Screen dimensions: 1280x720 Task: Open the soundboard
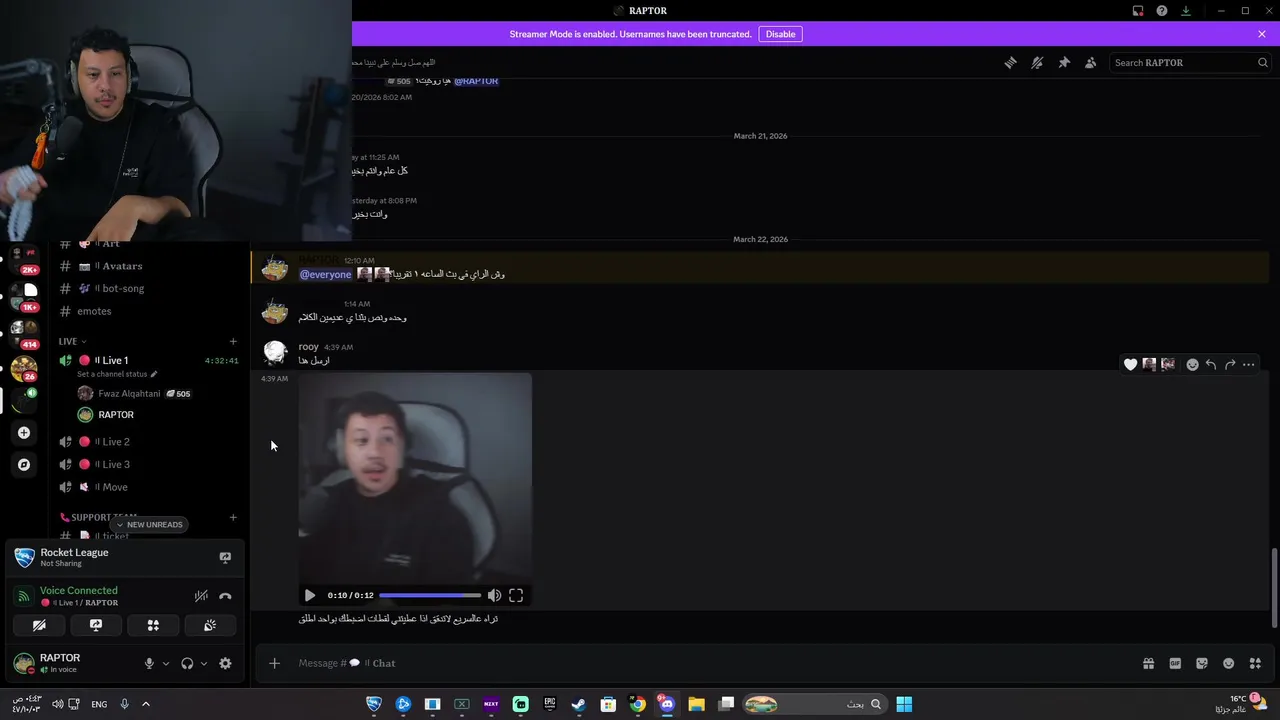pos(210,625)
